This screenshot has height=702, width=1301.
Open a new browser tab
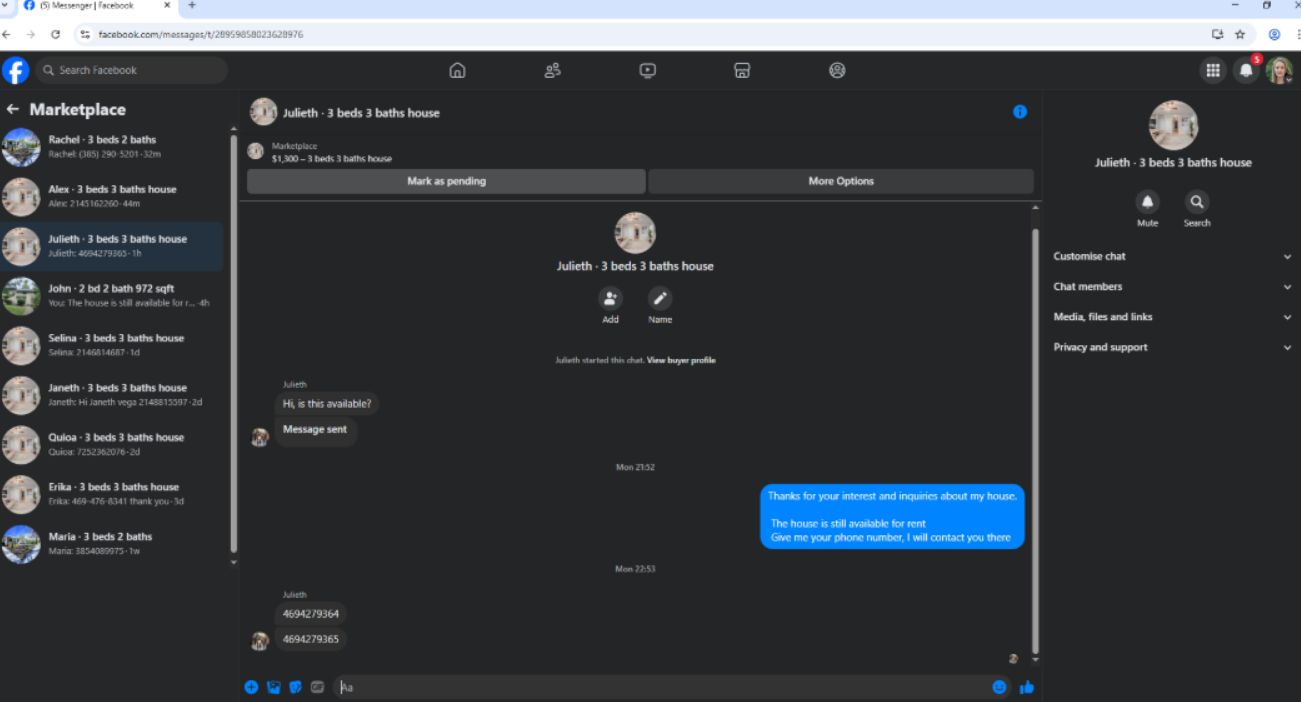[192, 6]
